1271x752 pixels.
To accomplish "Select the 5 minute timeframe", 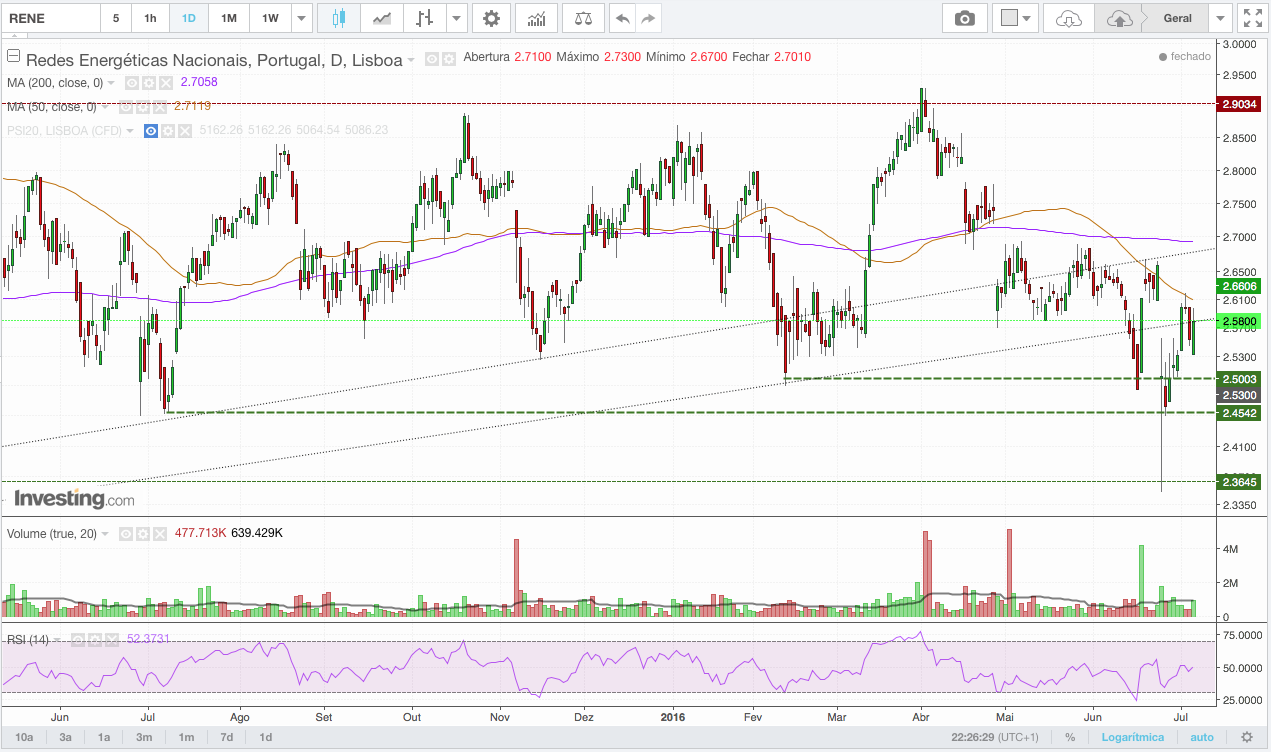I will pos(116,18).
